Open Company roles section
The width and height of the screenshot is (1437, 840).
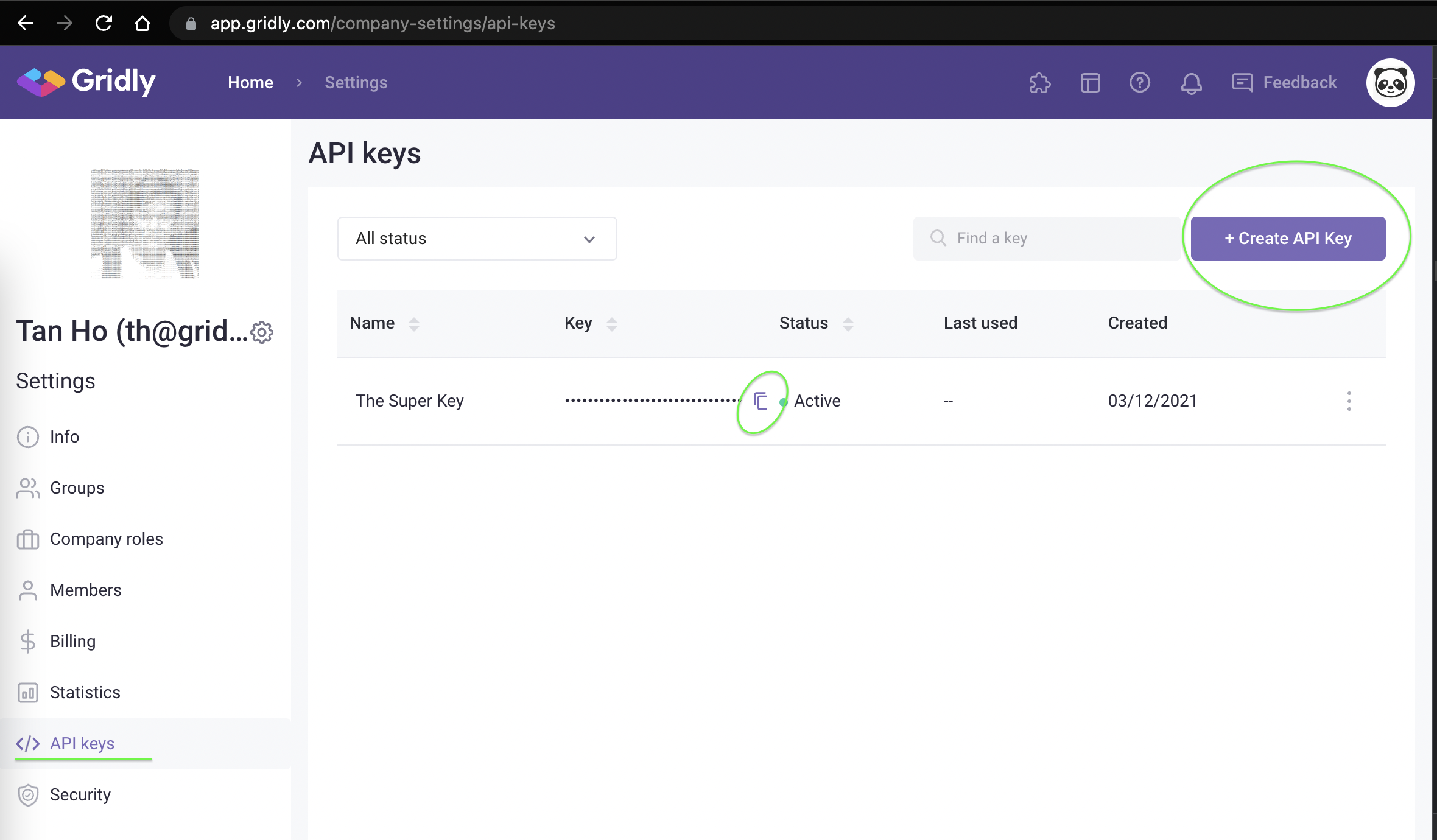coord(106,539)
